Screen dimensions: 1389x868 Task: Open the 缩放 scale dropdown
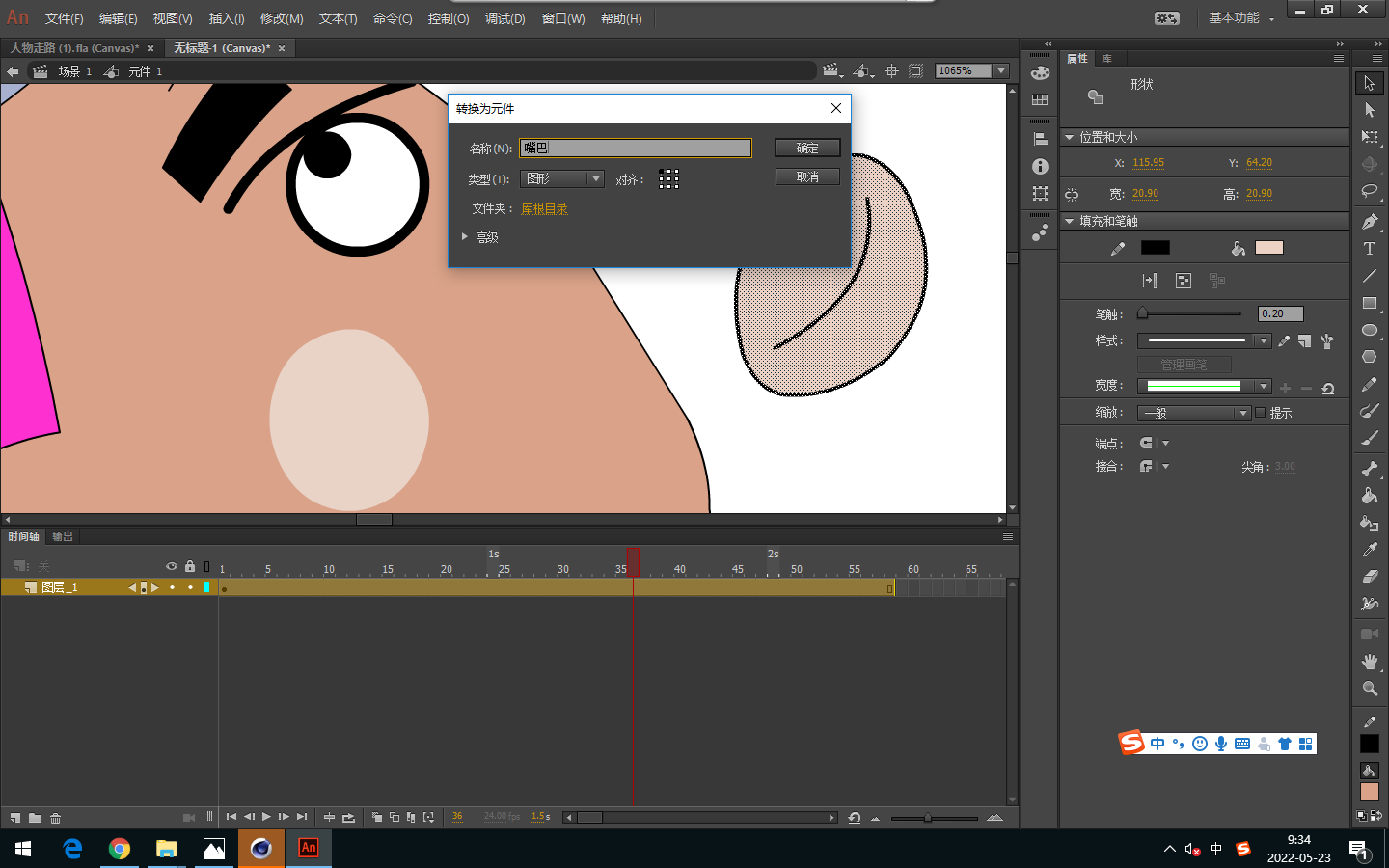click(1194, 413)
